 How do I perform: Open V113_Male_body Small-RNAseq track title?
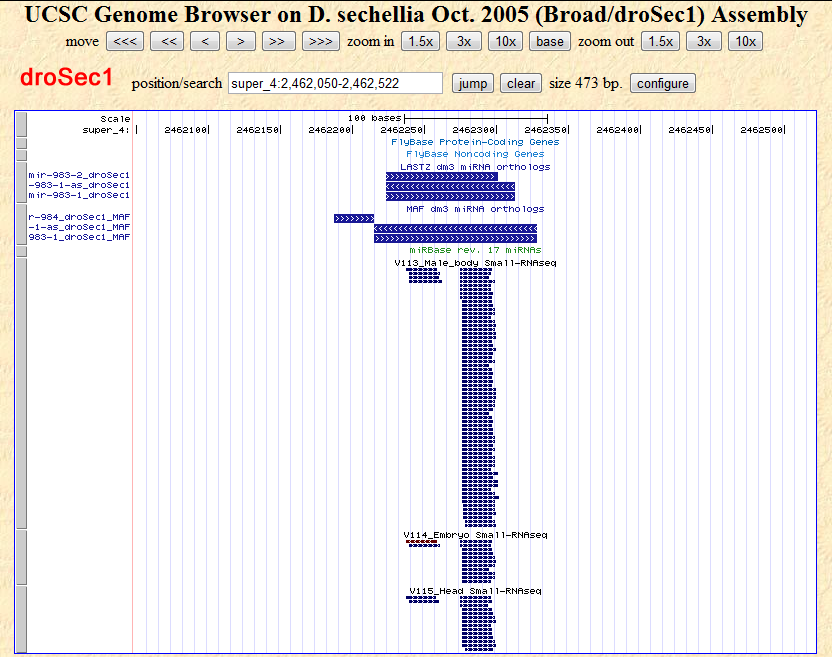475,262
